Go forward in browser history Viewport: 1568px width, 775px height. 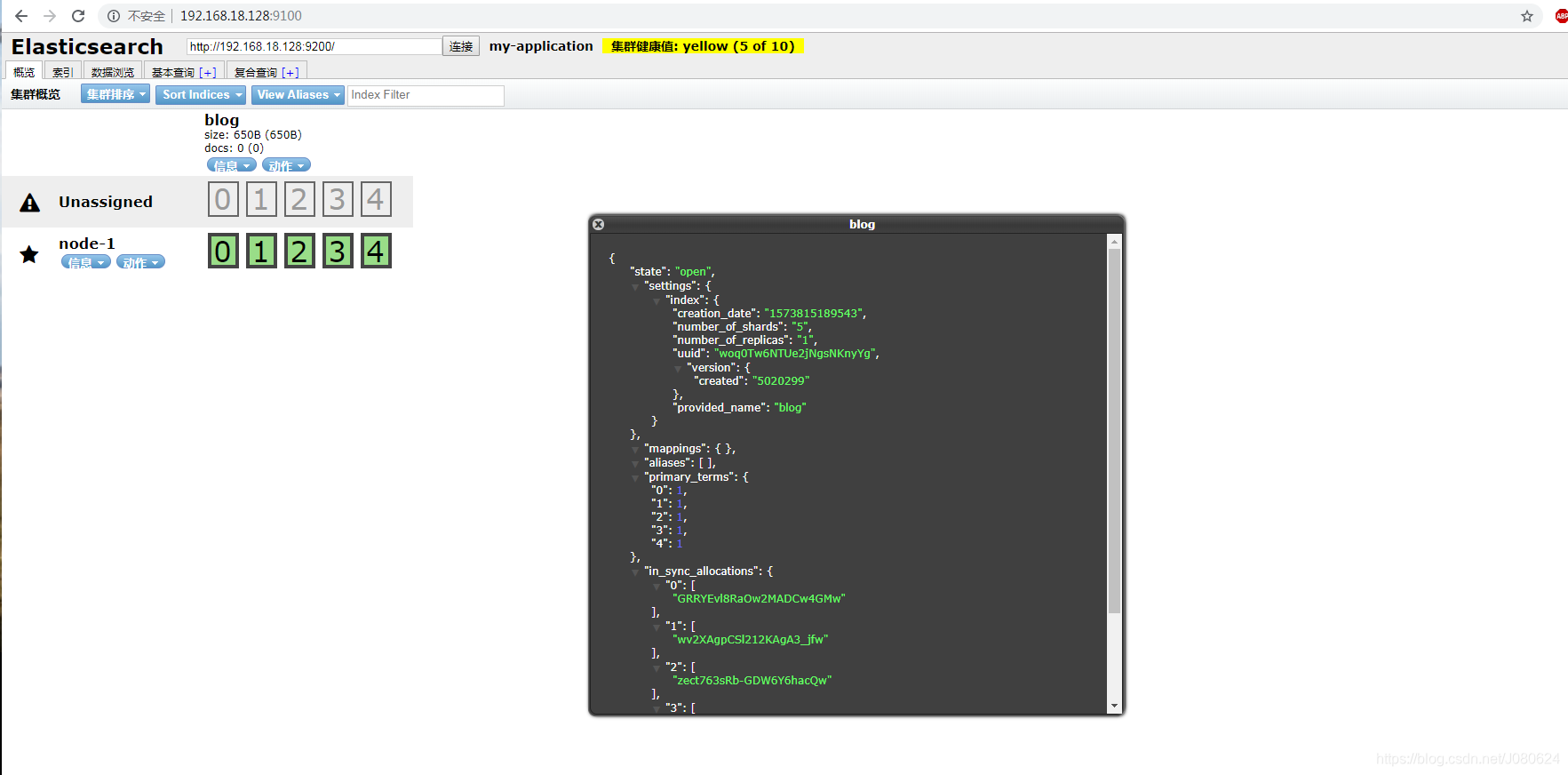[50, 16]
